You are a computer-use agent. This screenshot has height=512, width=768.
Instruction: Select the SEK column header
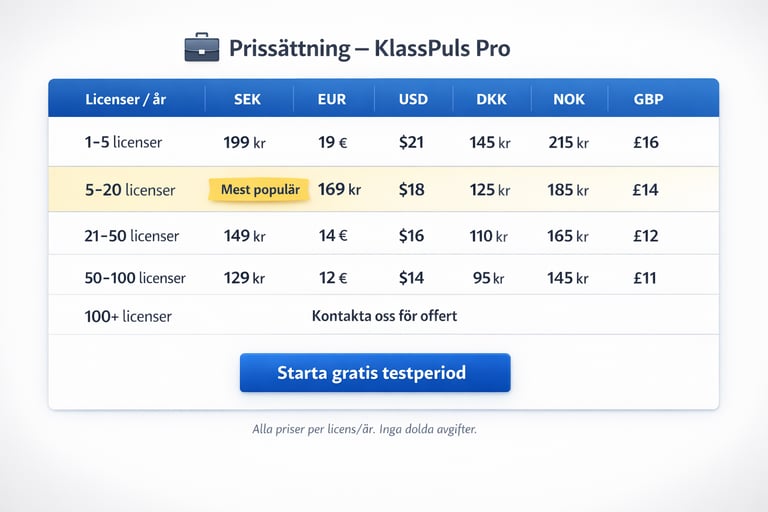[x=247, y=99]
